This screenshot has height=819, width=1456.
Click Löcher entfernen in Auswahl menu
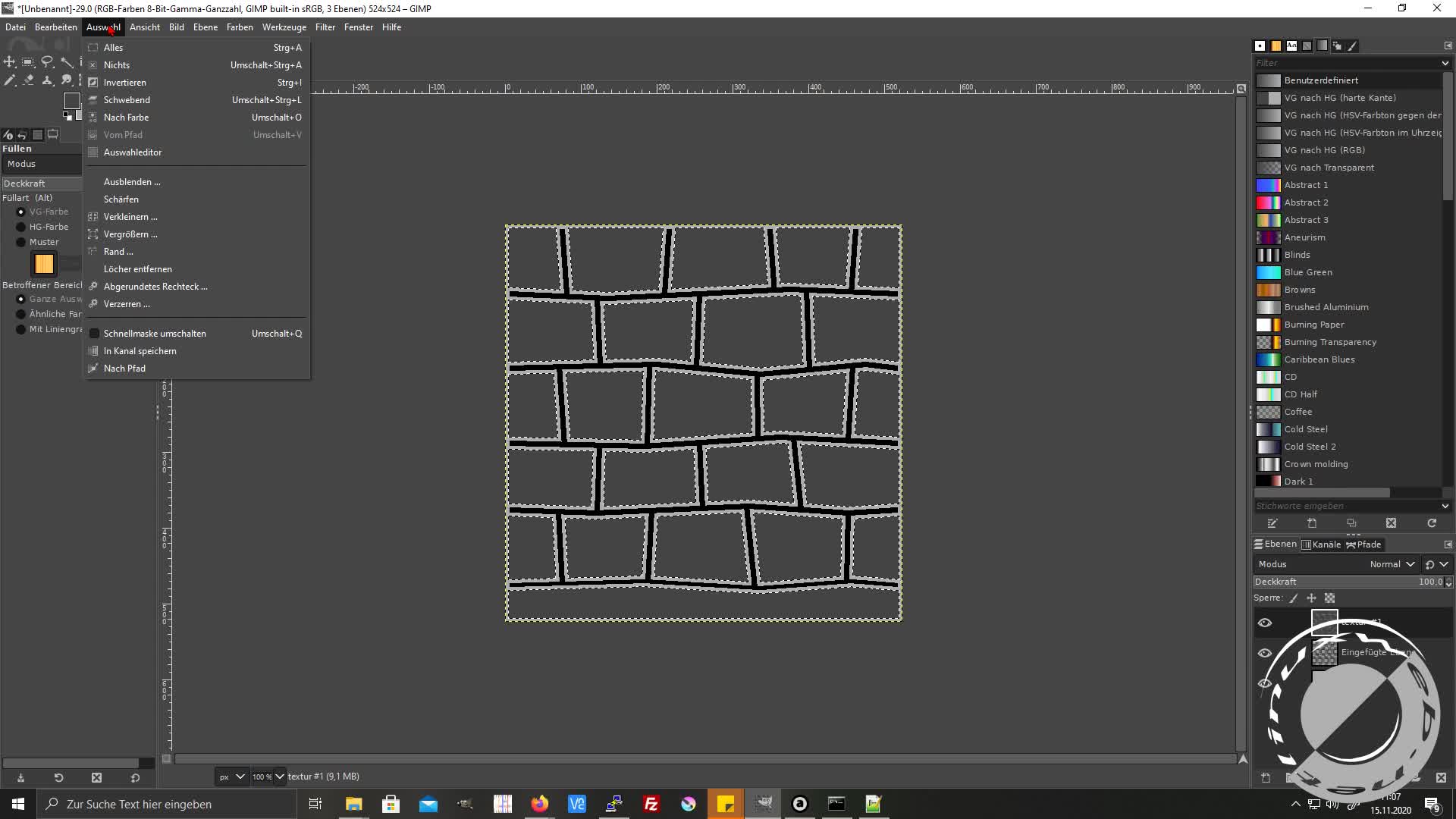coord(138,269)
